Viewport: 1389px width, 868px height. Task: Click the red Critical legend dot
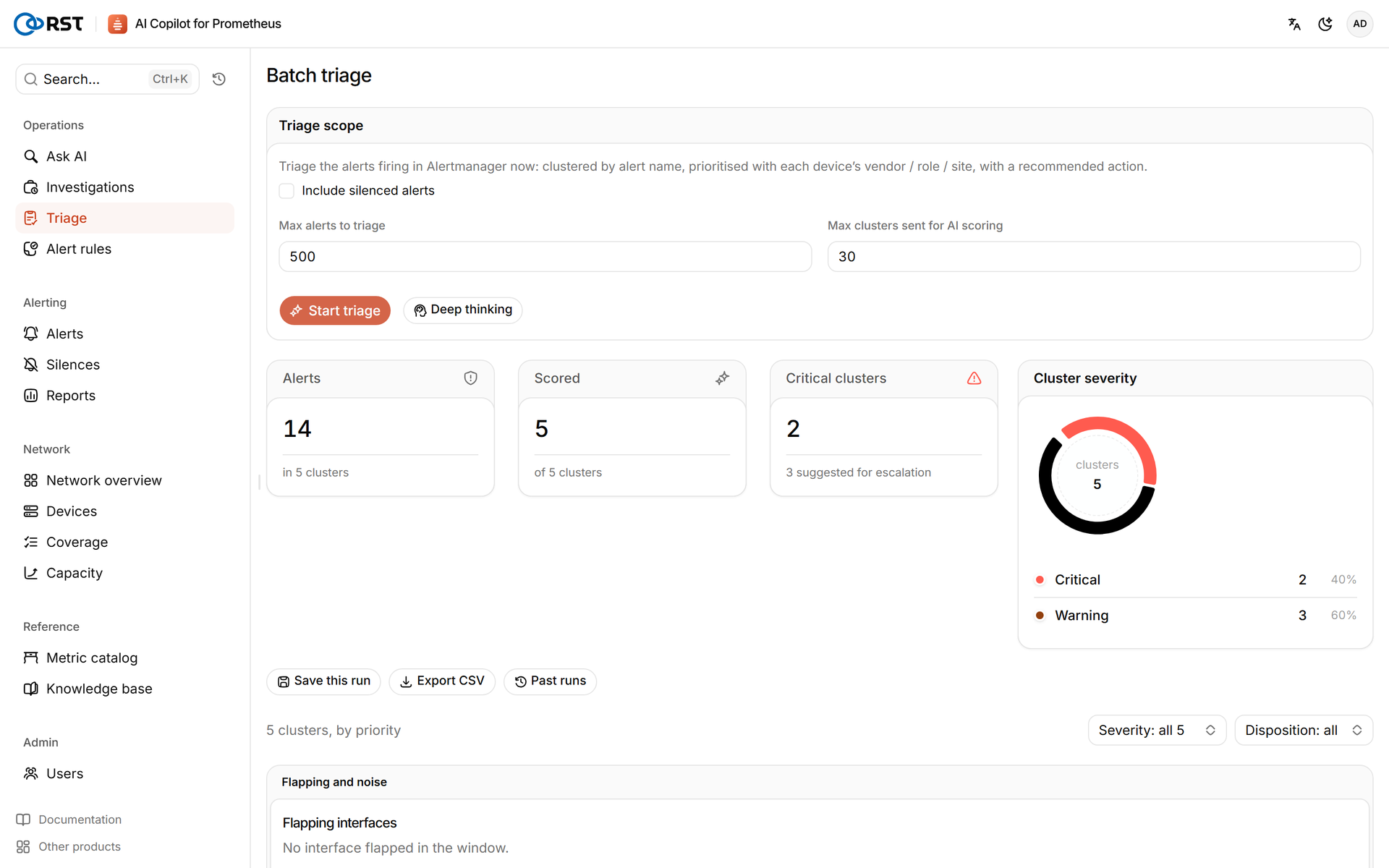(x=1040, y=579)
